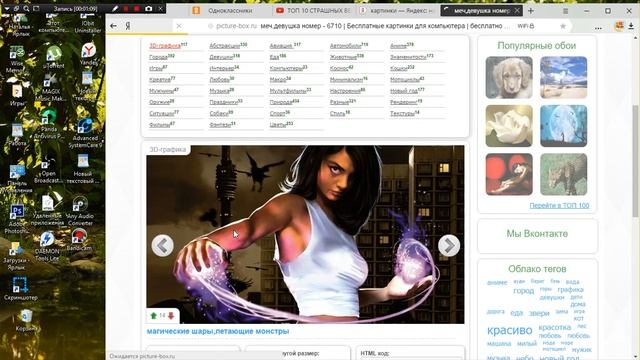Open MAGIX Music Maker desktop icon

point(51,87)
